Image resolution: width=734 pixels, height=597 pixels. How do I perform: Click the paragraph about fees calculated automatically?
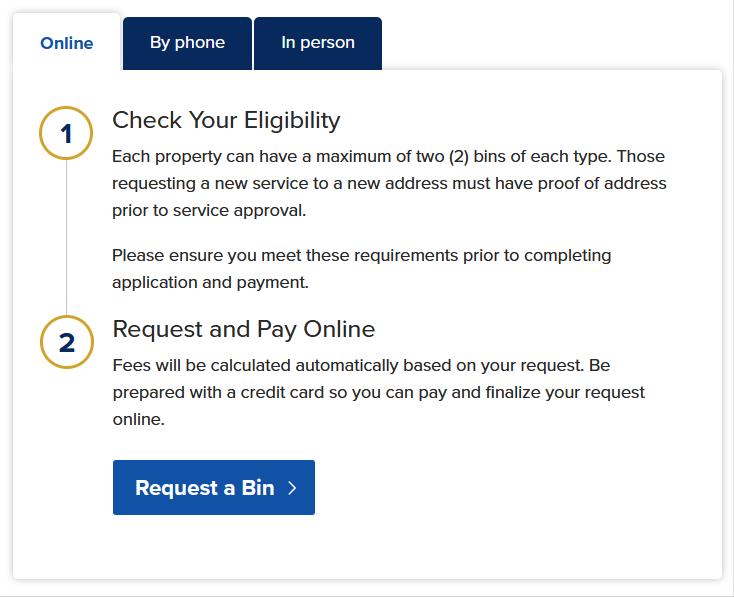pos(378,392)
